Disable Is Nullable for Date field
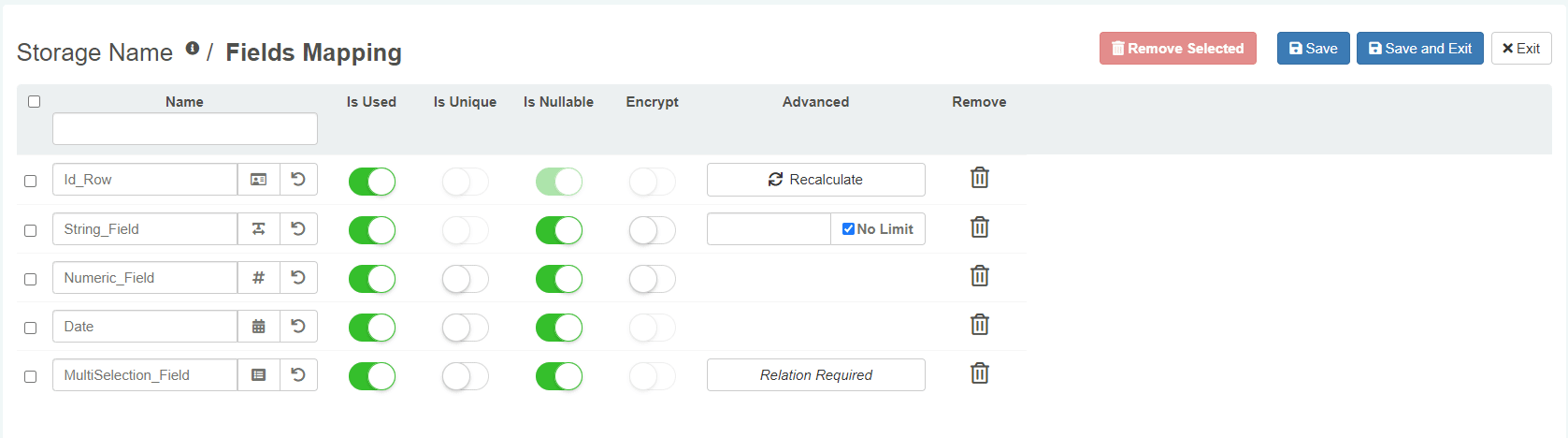The width and height of the screenshot is (1568, 438). pos(559,328)
